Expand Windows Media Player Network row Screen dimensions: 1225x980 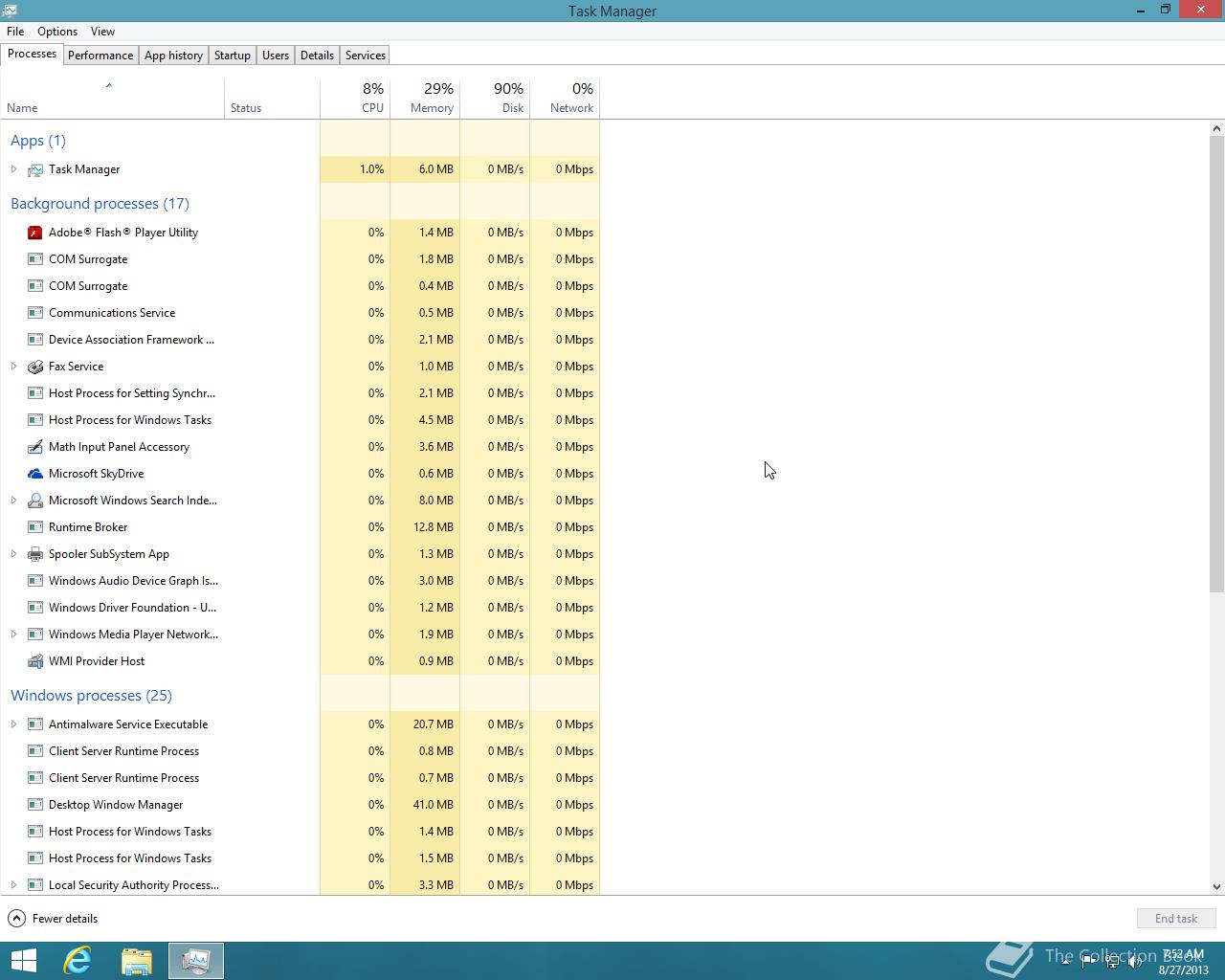tap(13, 635)
